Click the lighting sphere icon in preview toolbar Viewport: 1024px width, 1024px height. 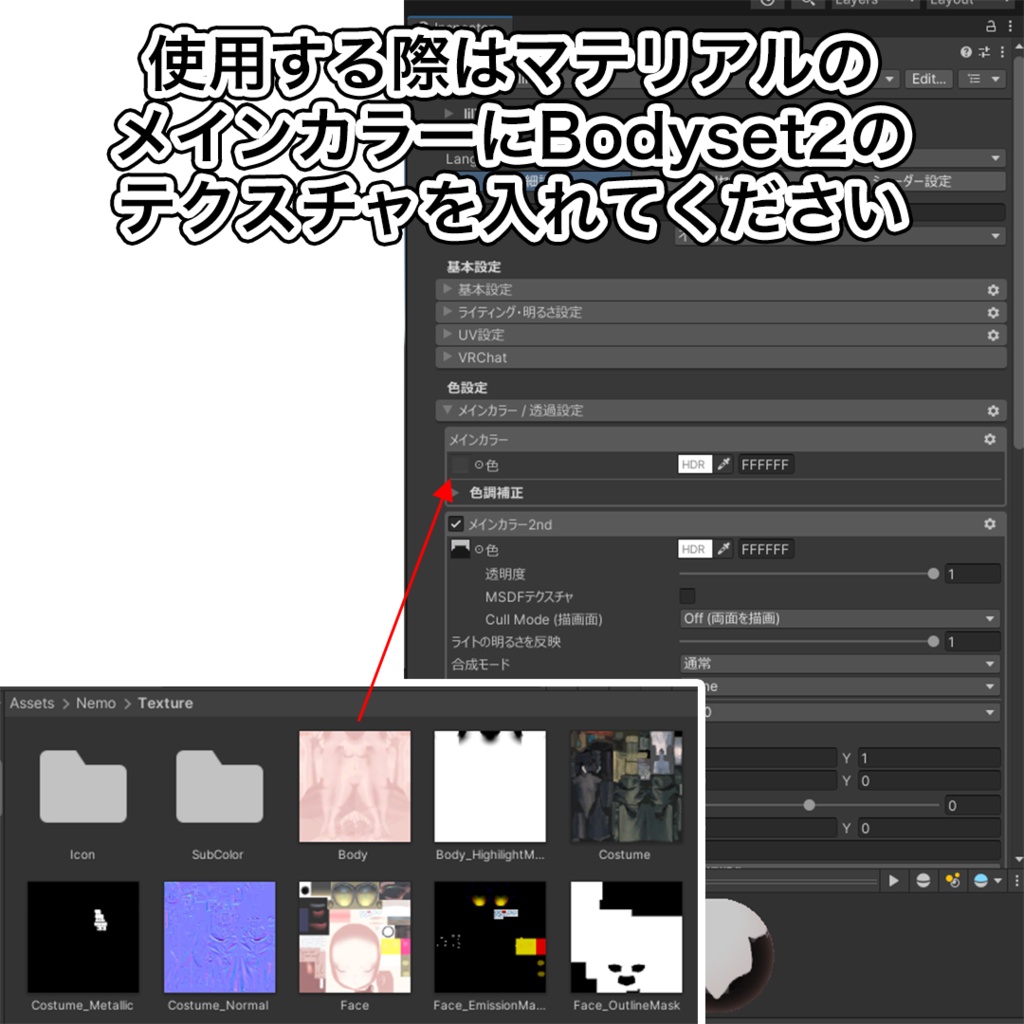point(921,880)
